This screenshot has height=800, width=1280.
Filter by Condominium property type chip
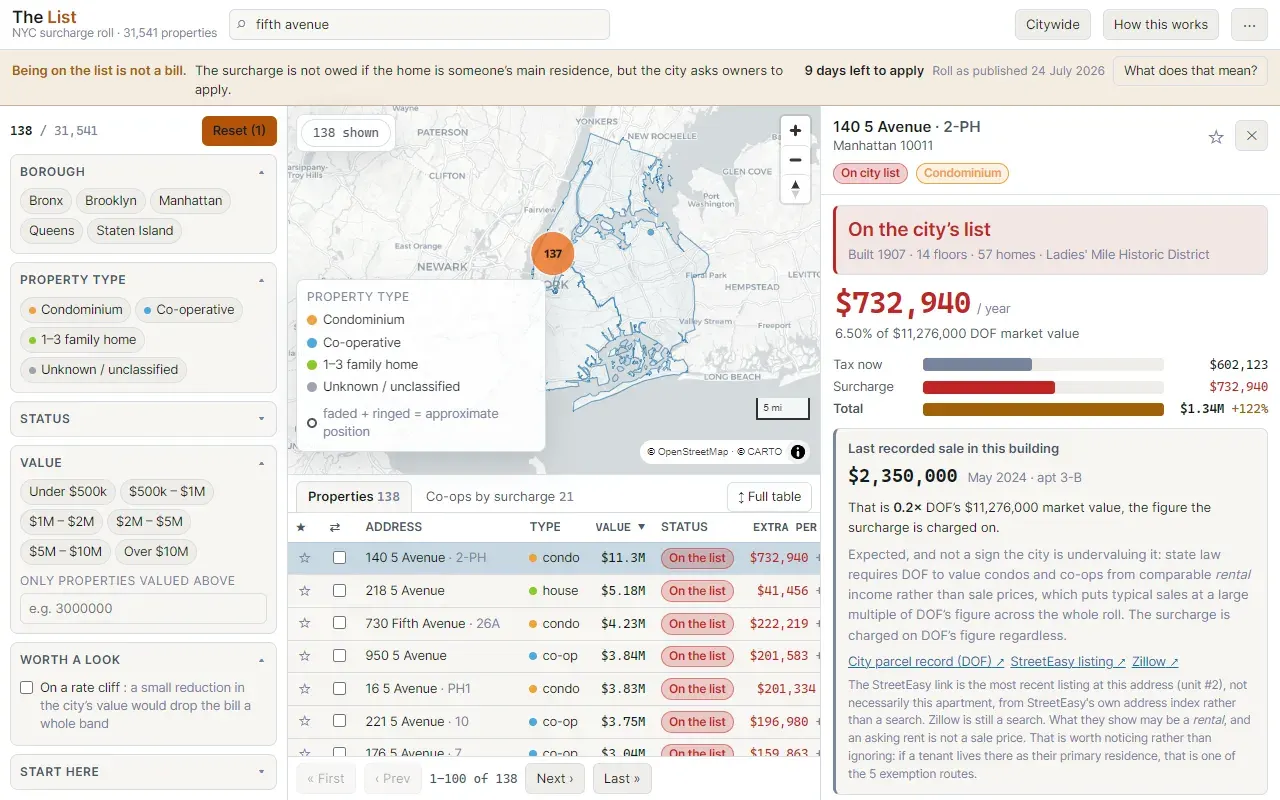[x=75, y=310]
